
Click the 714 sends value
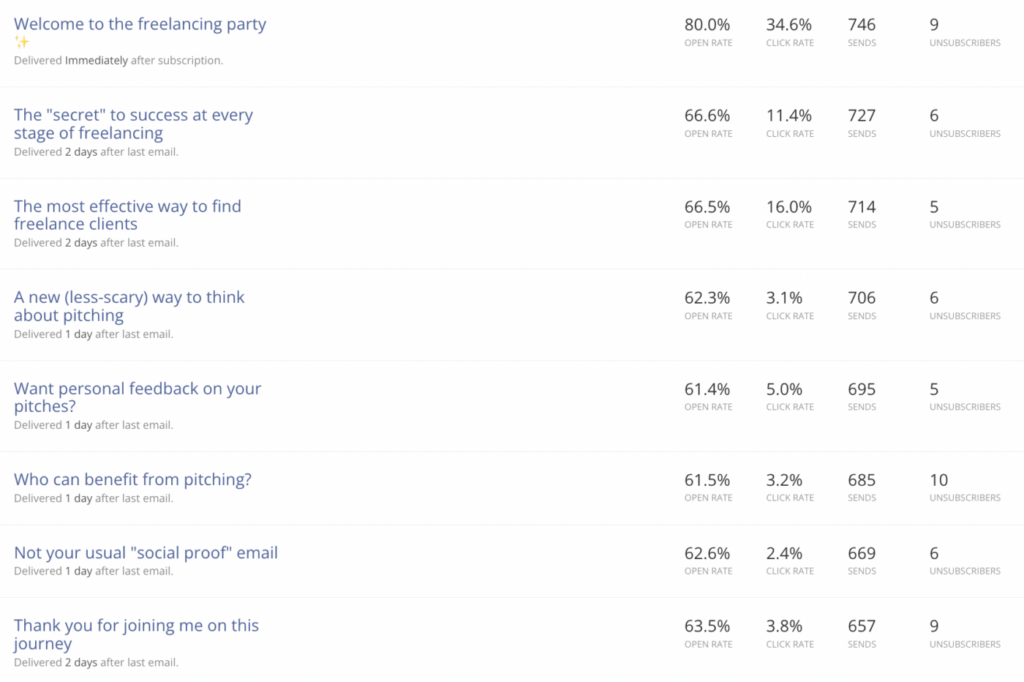coord(861,207)
